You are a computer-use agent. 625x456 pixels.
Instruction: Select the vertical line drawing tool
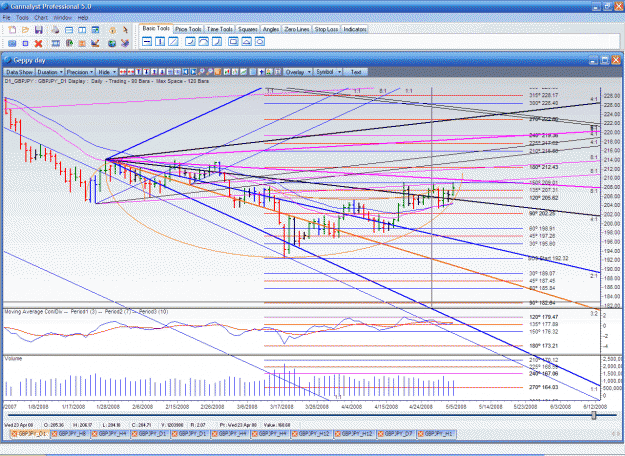[160, 41]
